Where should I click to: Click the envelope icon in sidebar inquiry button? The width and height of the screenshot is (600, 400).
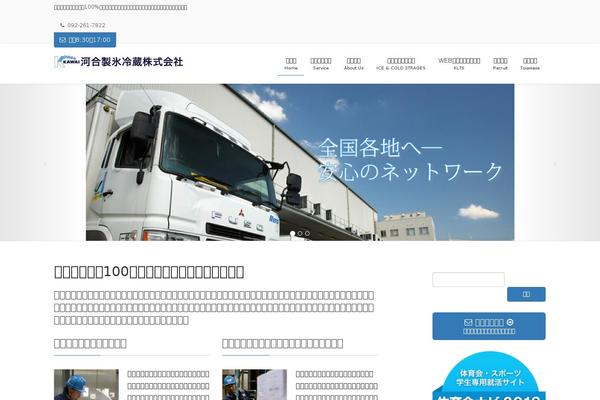468,323
